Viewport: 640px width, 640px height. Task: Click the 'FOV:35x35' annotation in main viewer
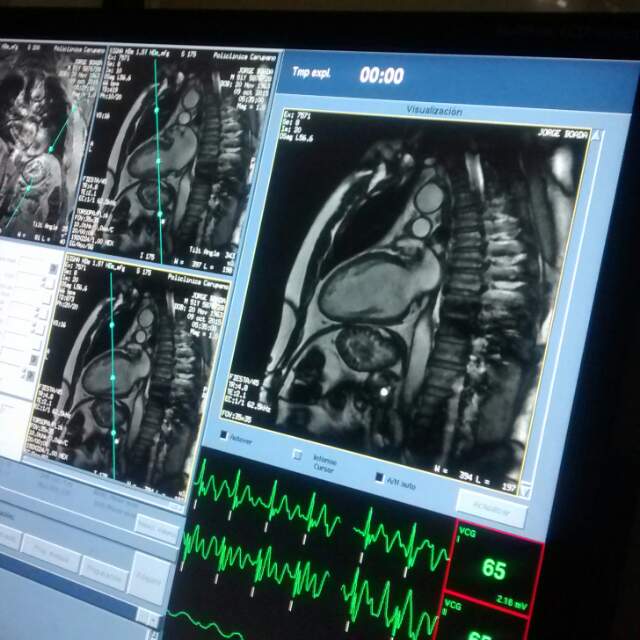coord(237,417)
